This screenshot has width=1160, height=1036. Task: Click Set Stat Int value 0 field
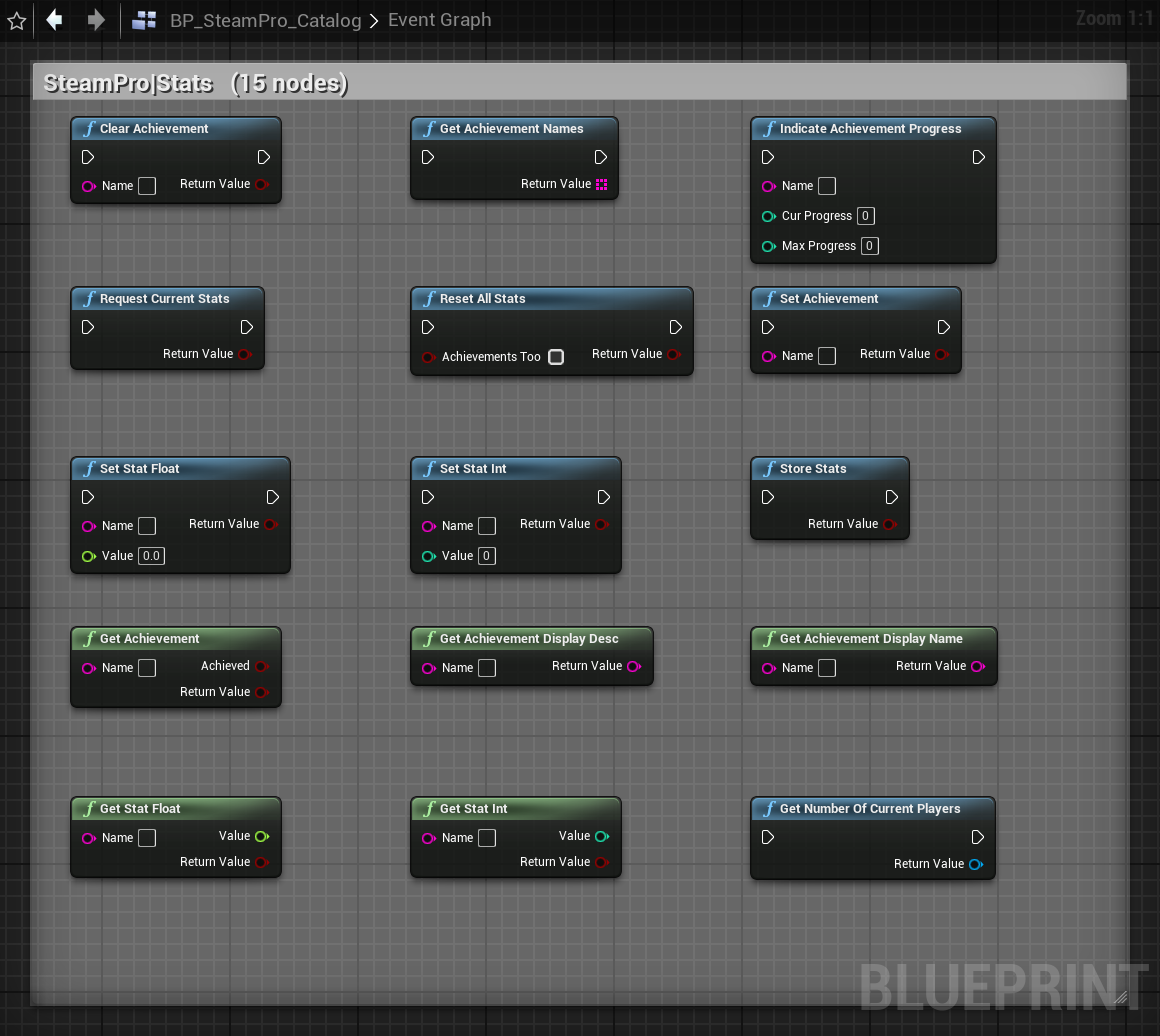pyautogui.click(x=487, y=556)
